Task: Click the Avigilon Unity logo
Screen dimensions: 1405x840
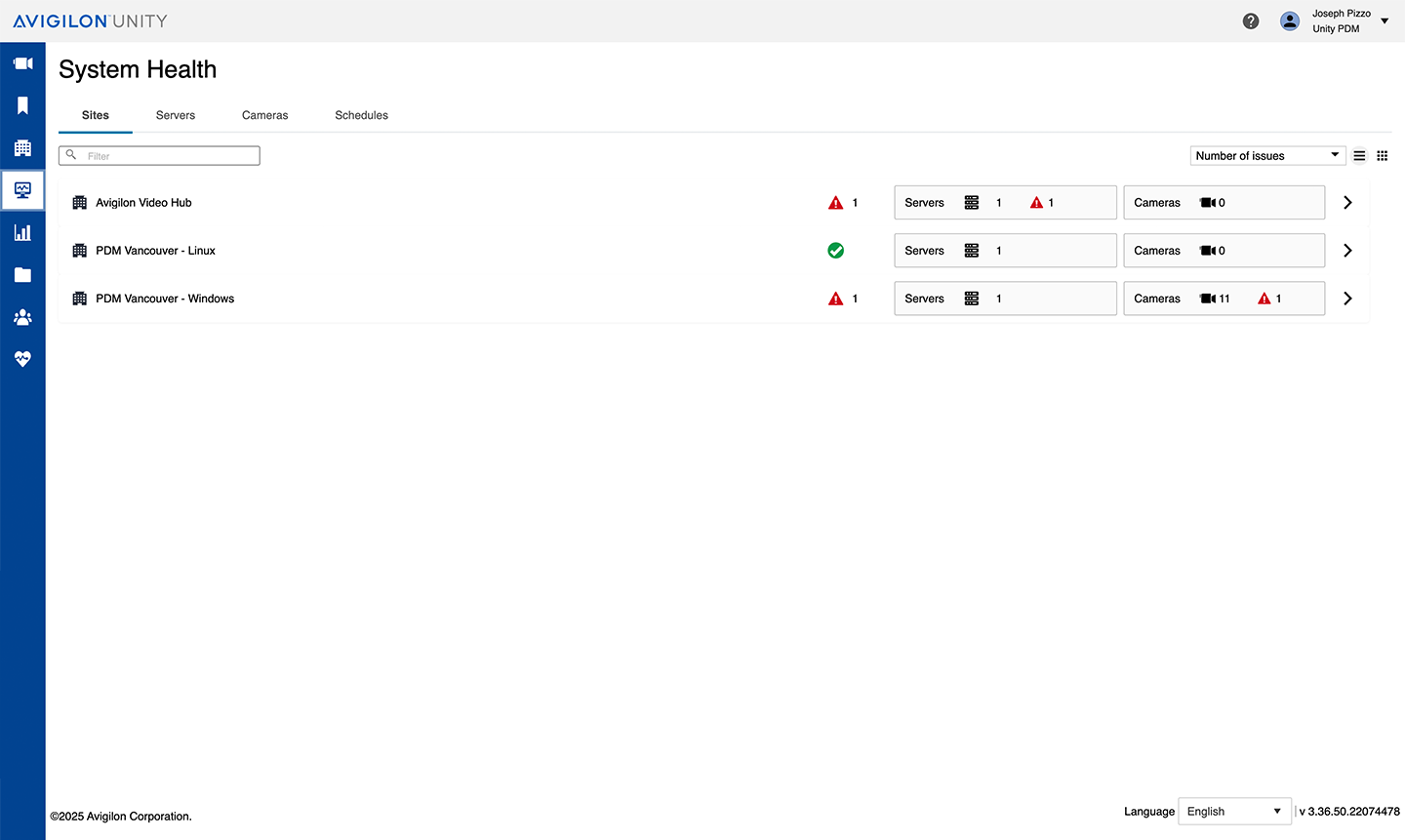Action: coord(90,21)
